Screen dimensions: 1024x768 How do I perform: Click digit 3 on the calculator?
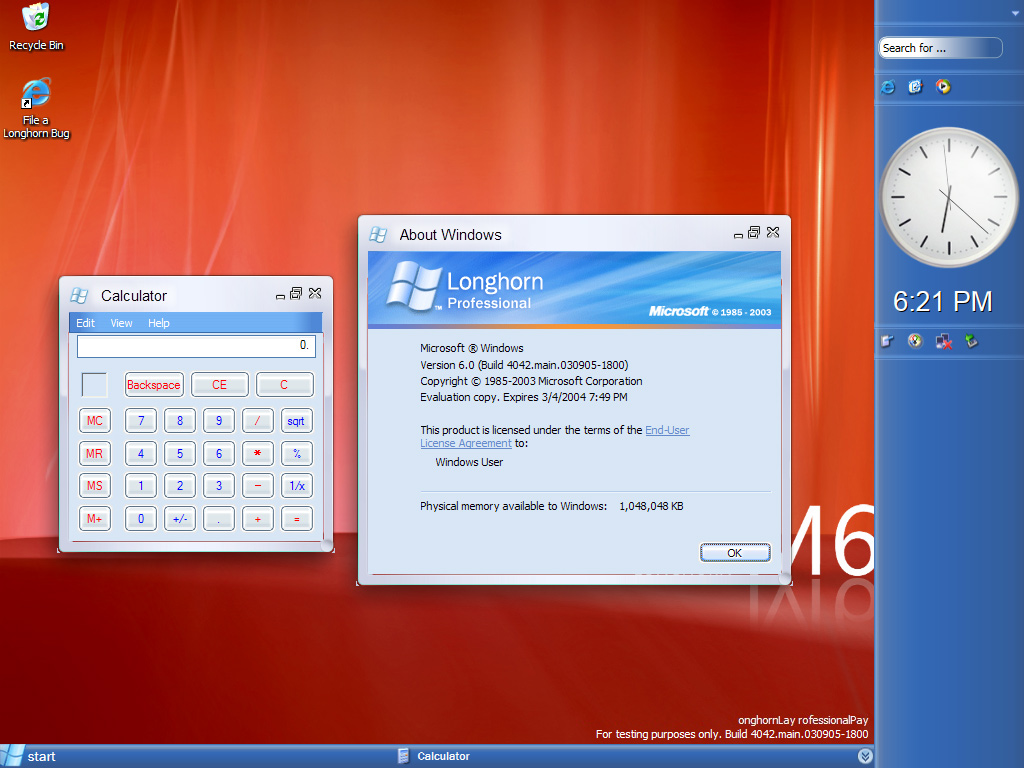(x=219, y=486)
